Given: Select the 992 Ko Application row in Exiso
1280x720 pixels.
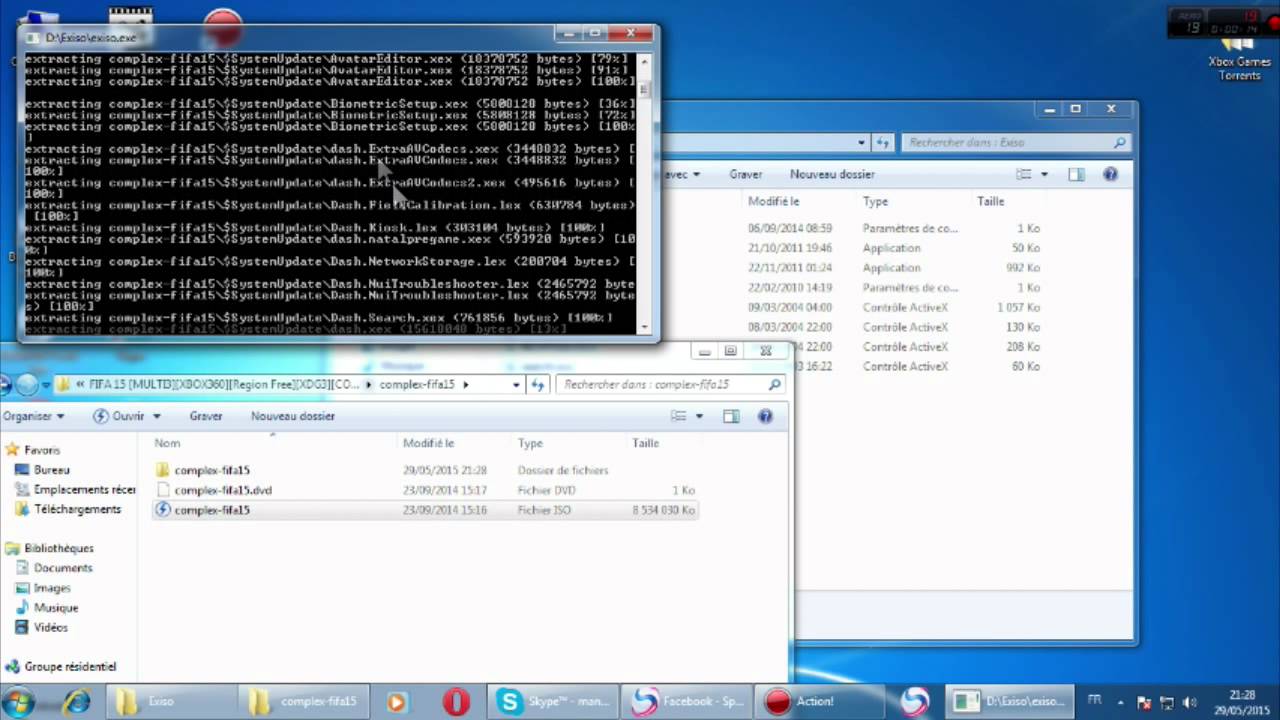Looking at the screenshot, I should point(894,268).
